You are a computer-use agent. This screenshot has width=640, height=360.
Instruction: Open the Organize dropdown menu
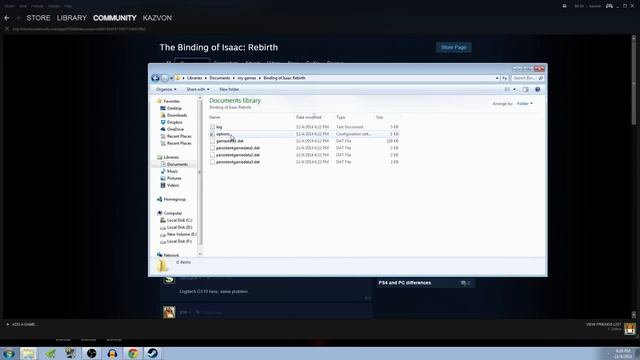[166, 89]
